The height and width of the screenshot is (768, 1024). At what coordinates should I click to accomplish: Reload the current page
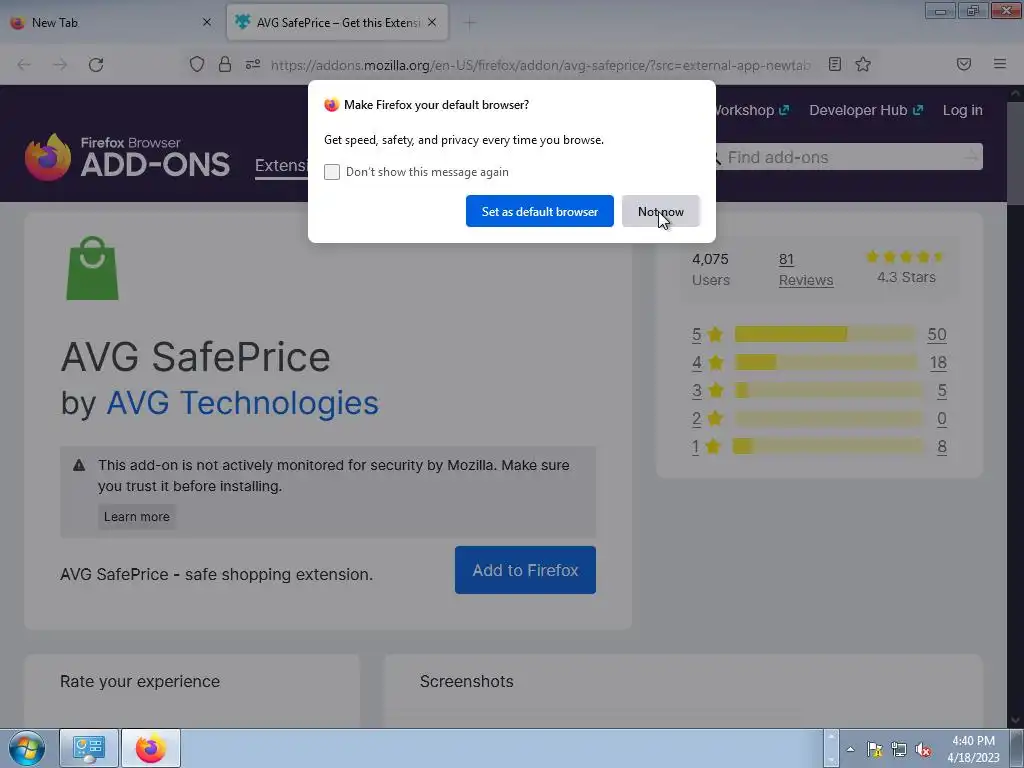96,65
